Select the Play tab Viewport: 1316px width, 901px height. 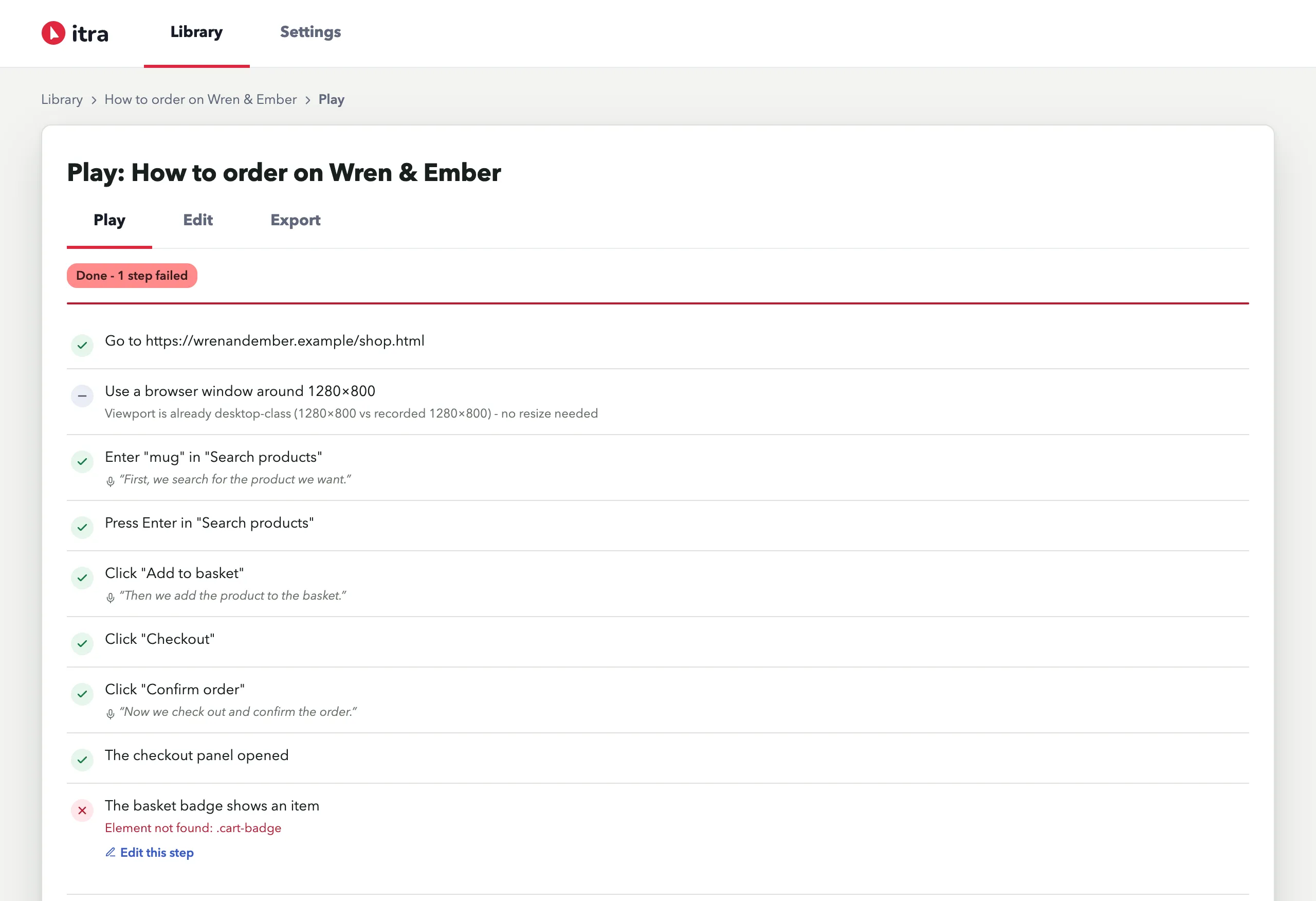click(x=109, y=221)
